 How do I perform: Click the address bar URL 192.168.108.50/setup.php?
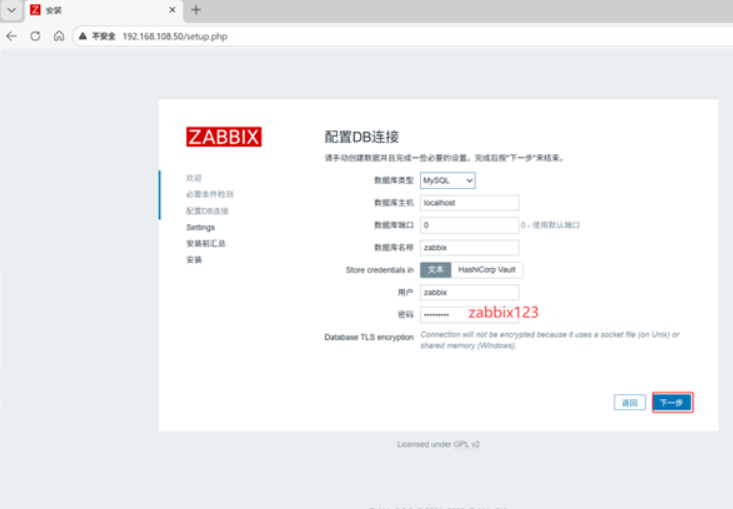(175, 36)
